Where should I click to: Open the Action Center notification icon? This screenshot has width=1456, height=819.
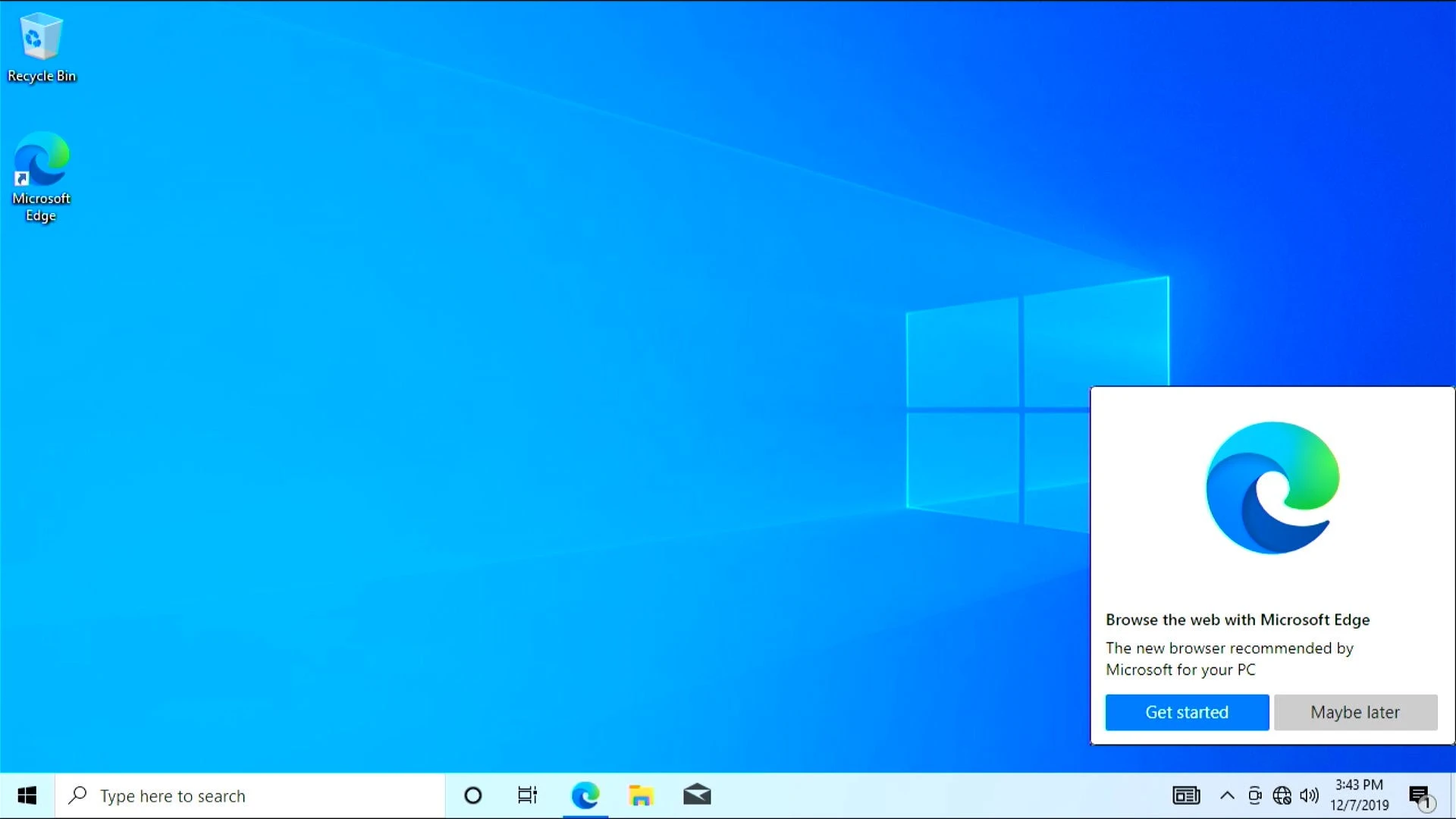pos(1420,795)
